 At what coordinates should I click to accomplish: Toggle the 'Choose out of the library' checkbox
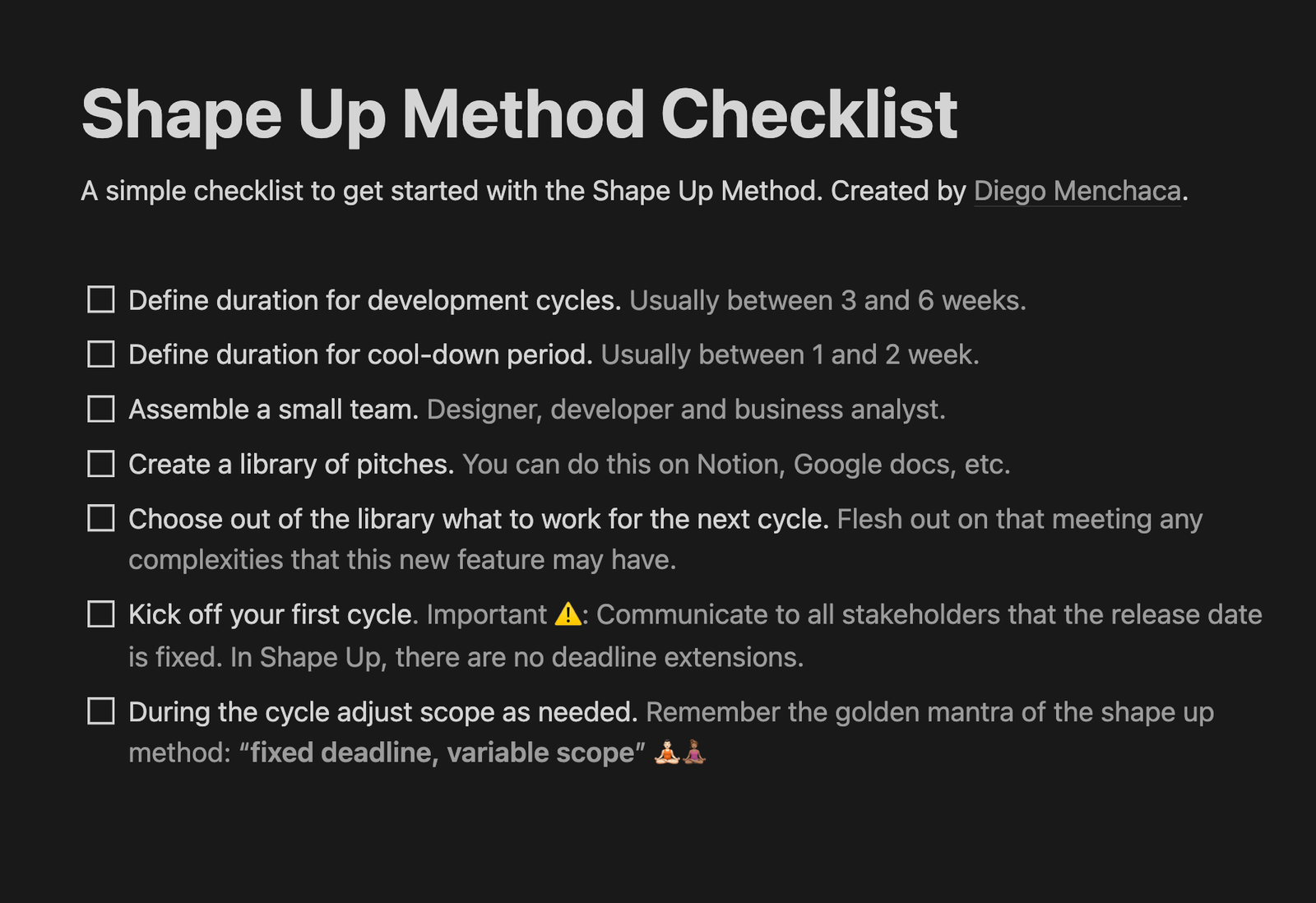[101, 518]
